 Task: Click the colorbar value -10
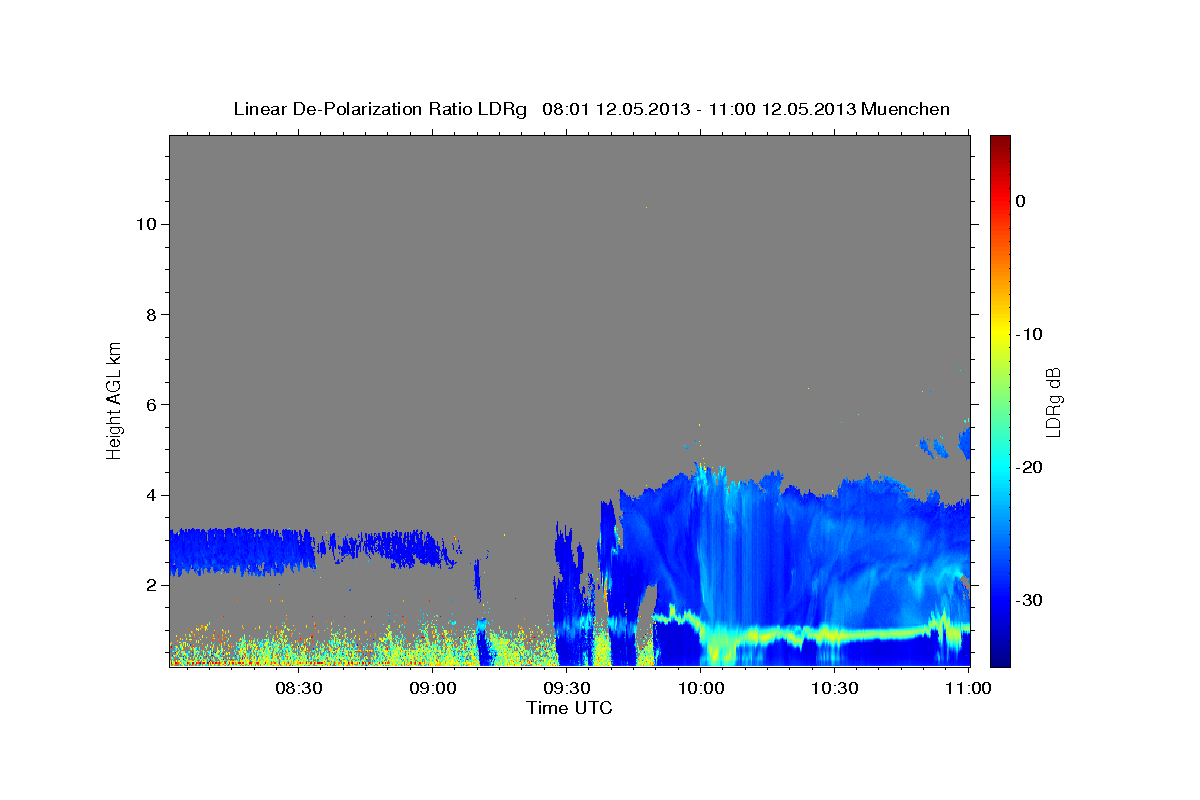1028,334
